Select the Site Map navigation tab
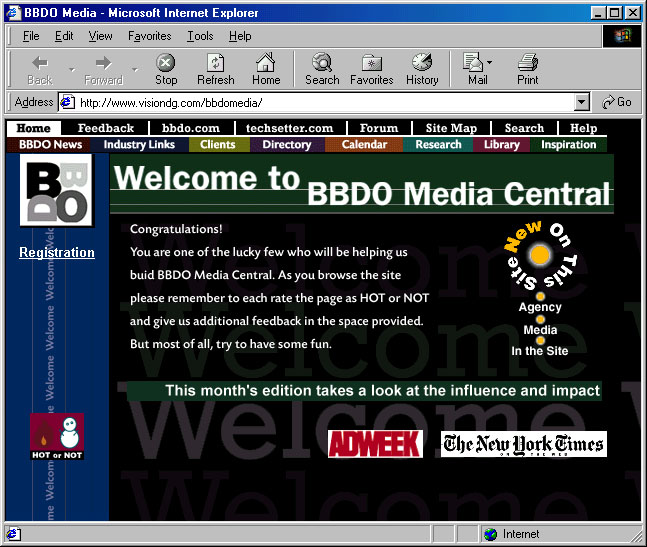 (451, 128)
